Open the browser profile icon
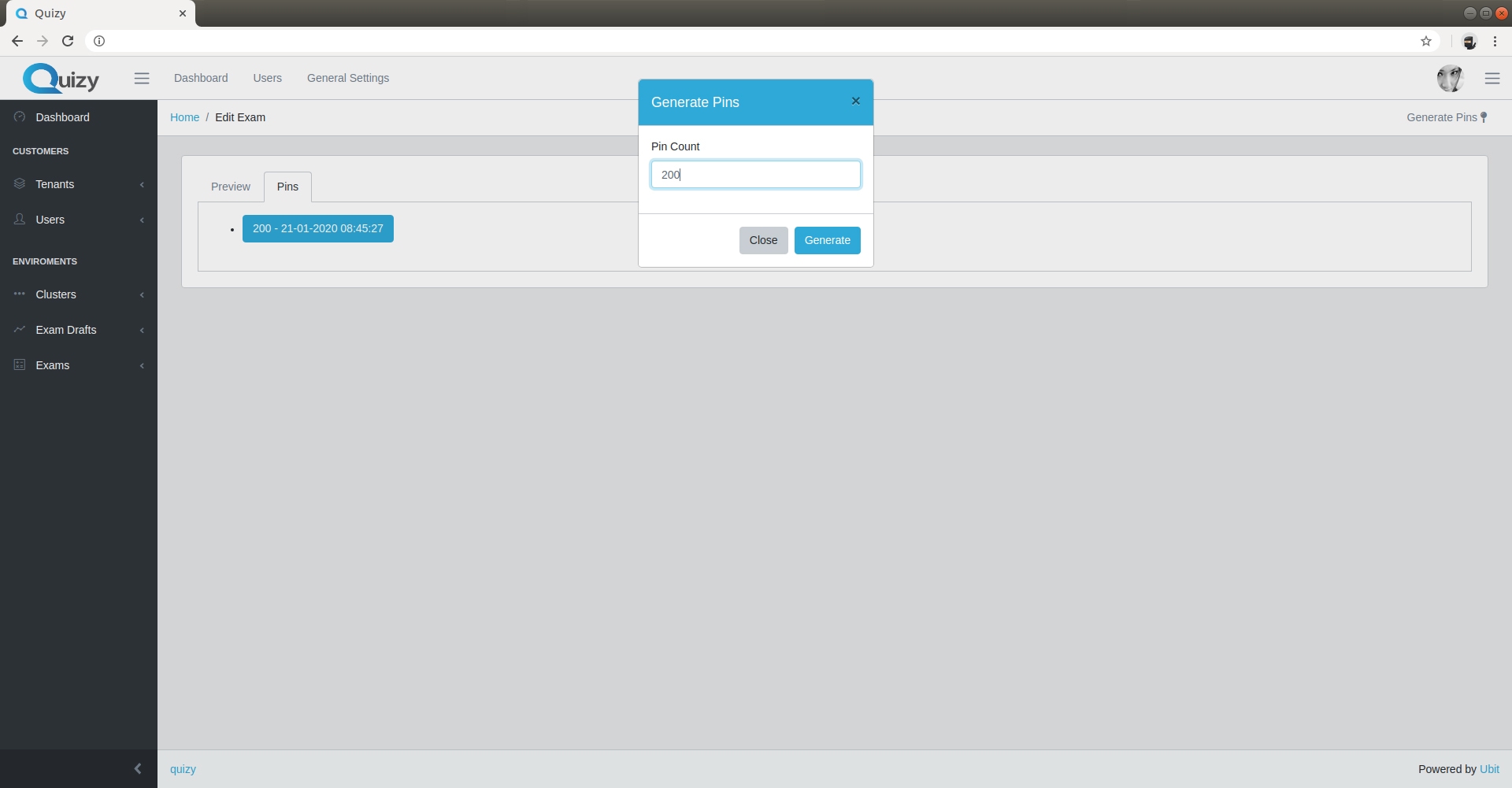 point(1469,41)
